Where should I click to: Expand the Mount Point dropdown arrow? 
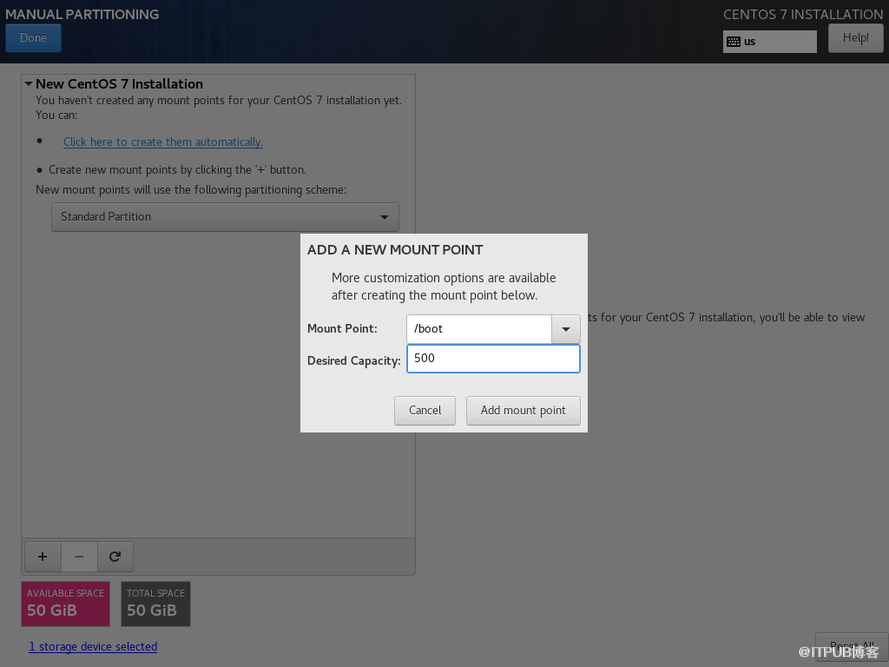tap(565, 328)
